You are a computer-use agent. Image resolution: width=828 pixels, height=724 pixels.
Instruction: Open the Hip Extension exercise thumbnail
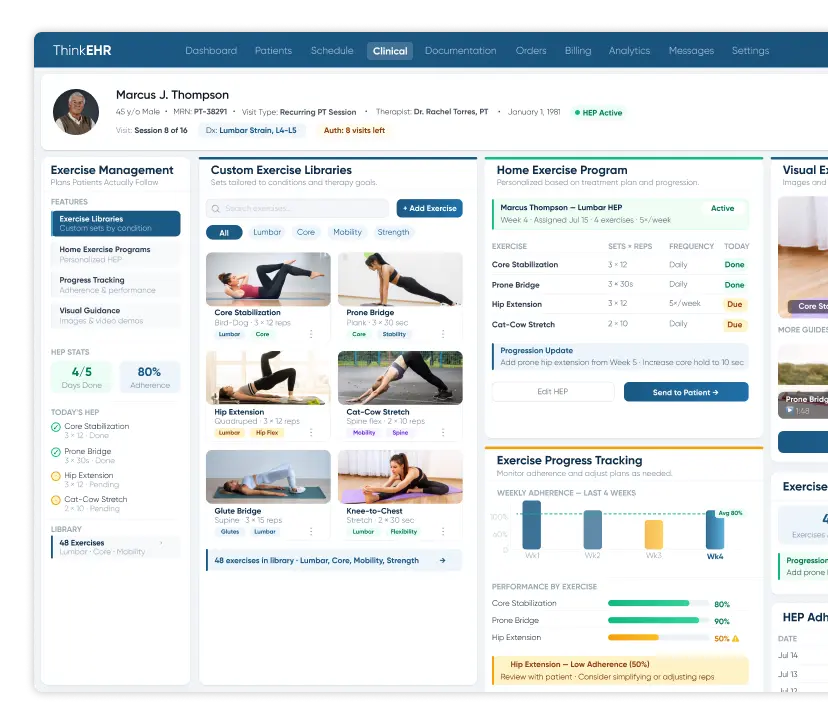pyautogui.click(x=268, y=378)
